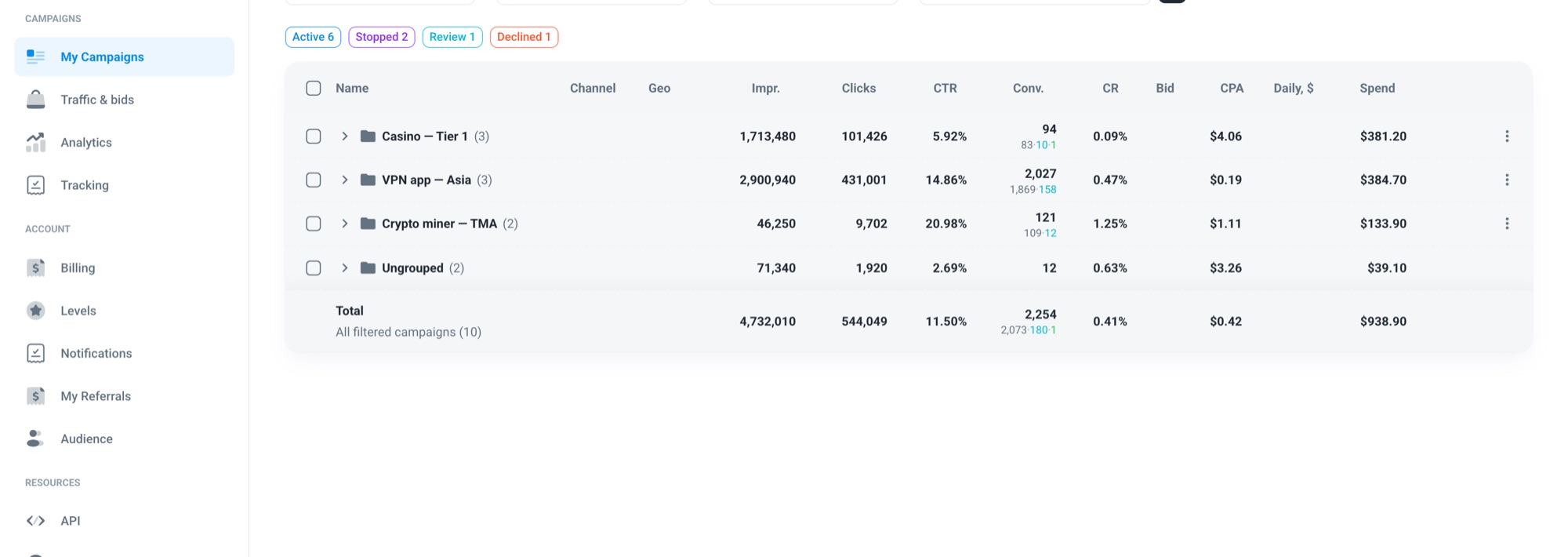Image resolution: width=1568 pixels, height=557 pixels.
Task: Click the Channel column header
Action: [593, 88]
